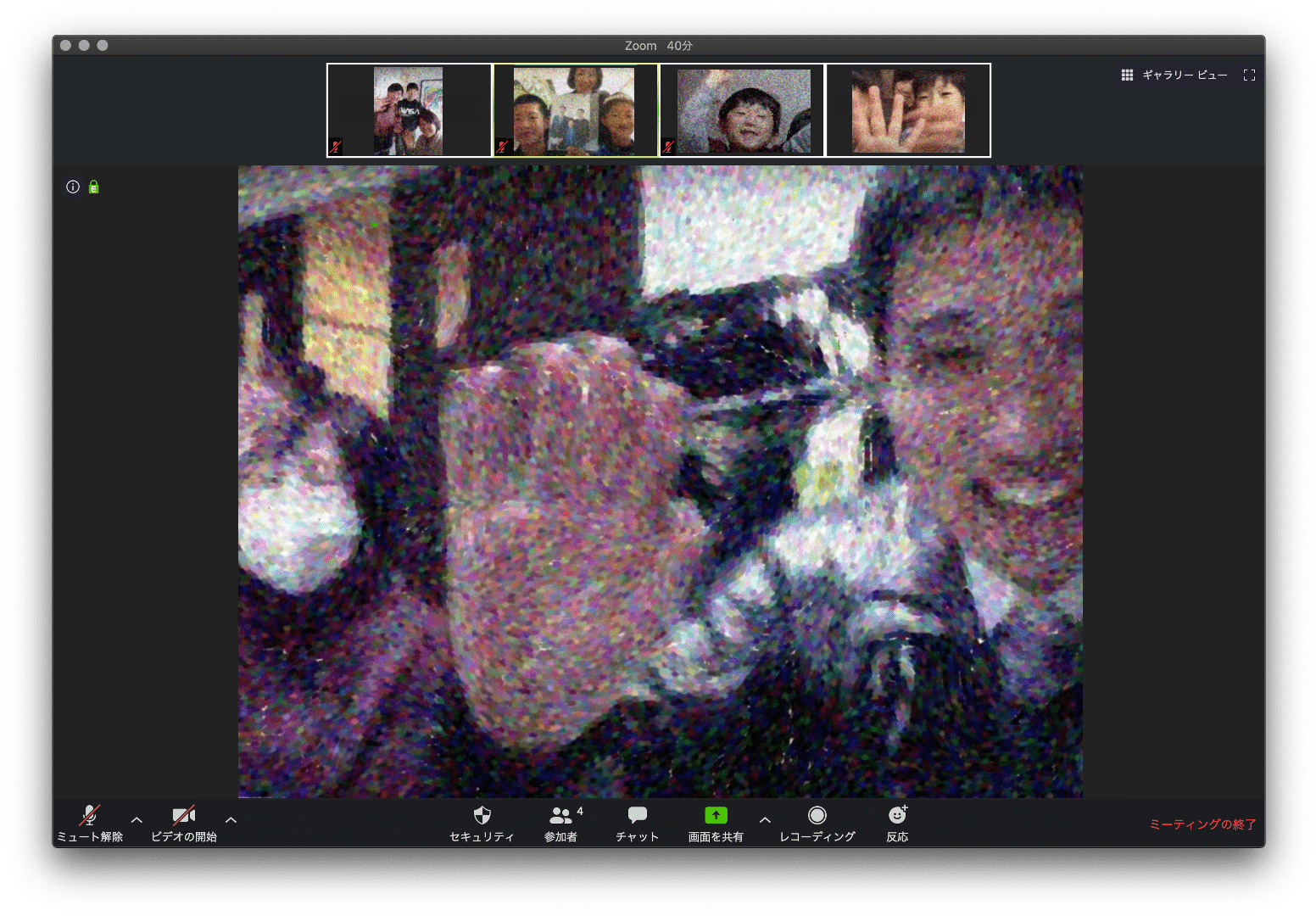Select first participant thumbnail with NASA shirt
The image size is (1316, 916).
pyautogui.click(x=409, y=110)
